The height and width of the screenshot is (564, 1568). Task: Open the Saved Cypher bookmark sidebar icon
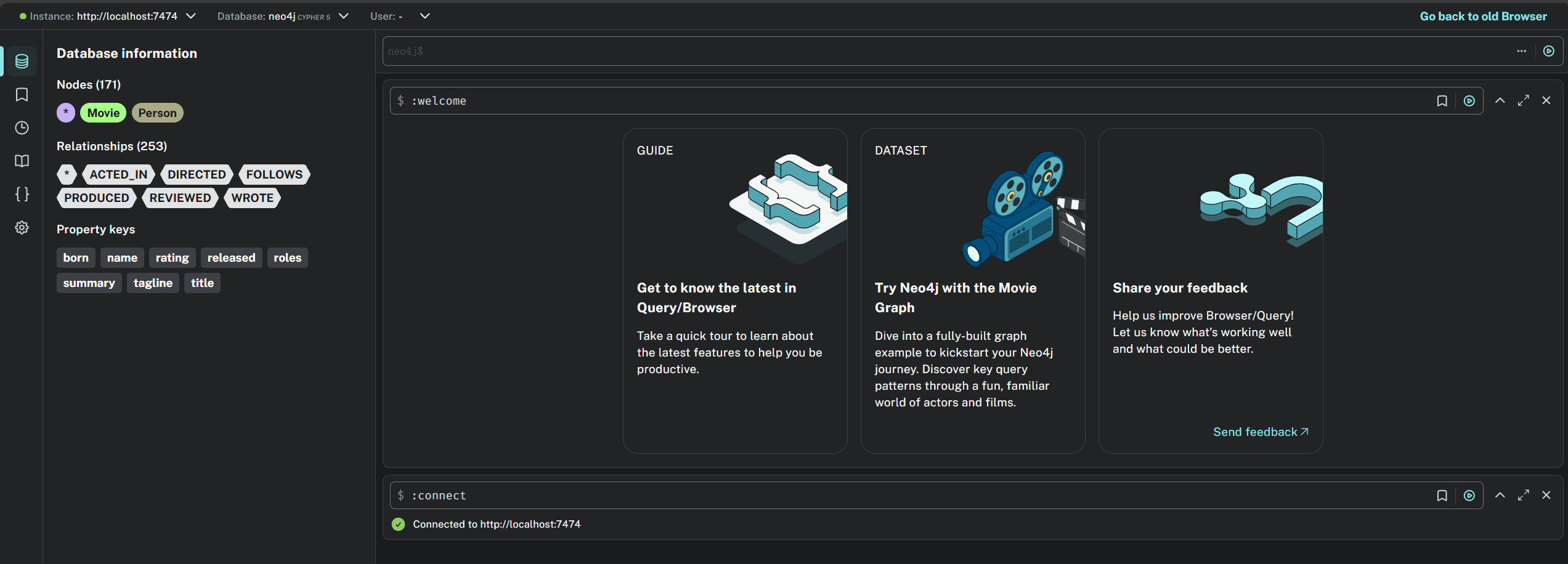coord(22,94)
